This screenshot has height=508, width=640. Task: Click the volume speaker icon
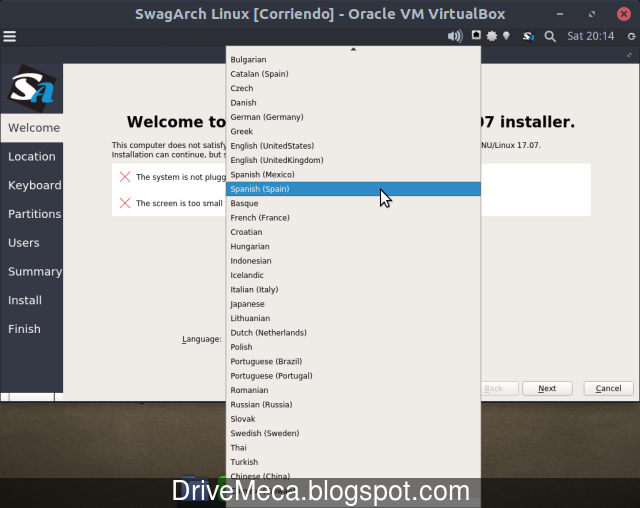pyautogui.click(x=455, y=36)
